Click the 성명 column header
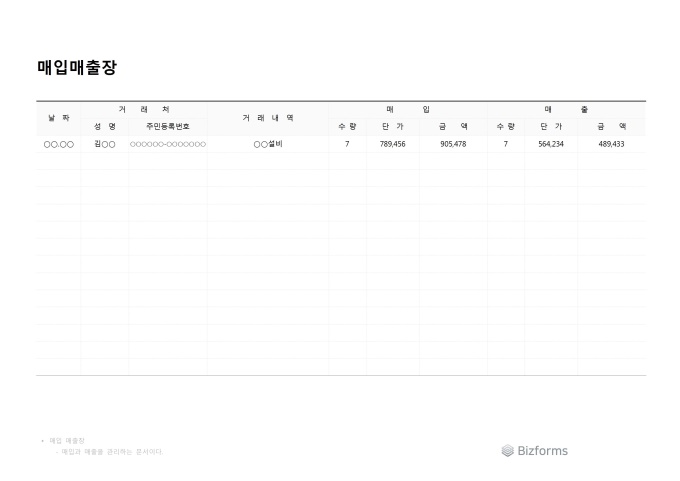This screenshot has width=680, height=481. (x=105, y=127)
